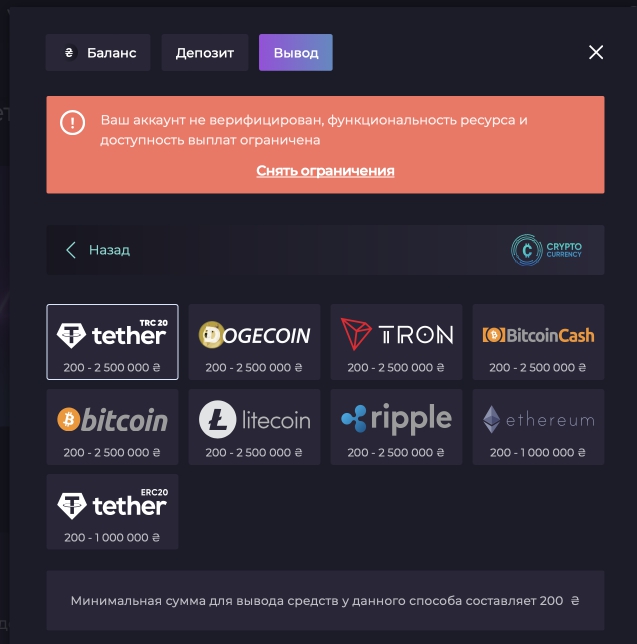Choose Dogecoin as withdrawal currency
Screen dimensions: 637x644
[254, 342]
